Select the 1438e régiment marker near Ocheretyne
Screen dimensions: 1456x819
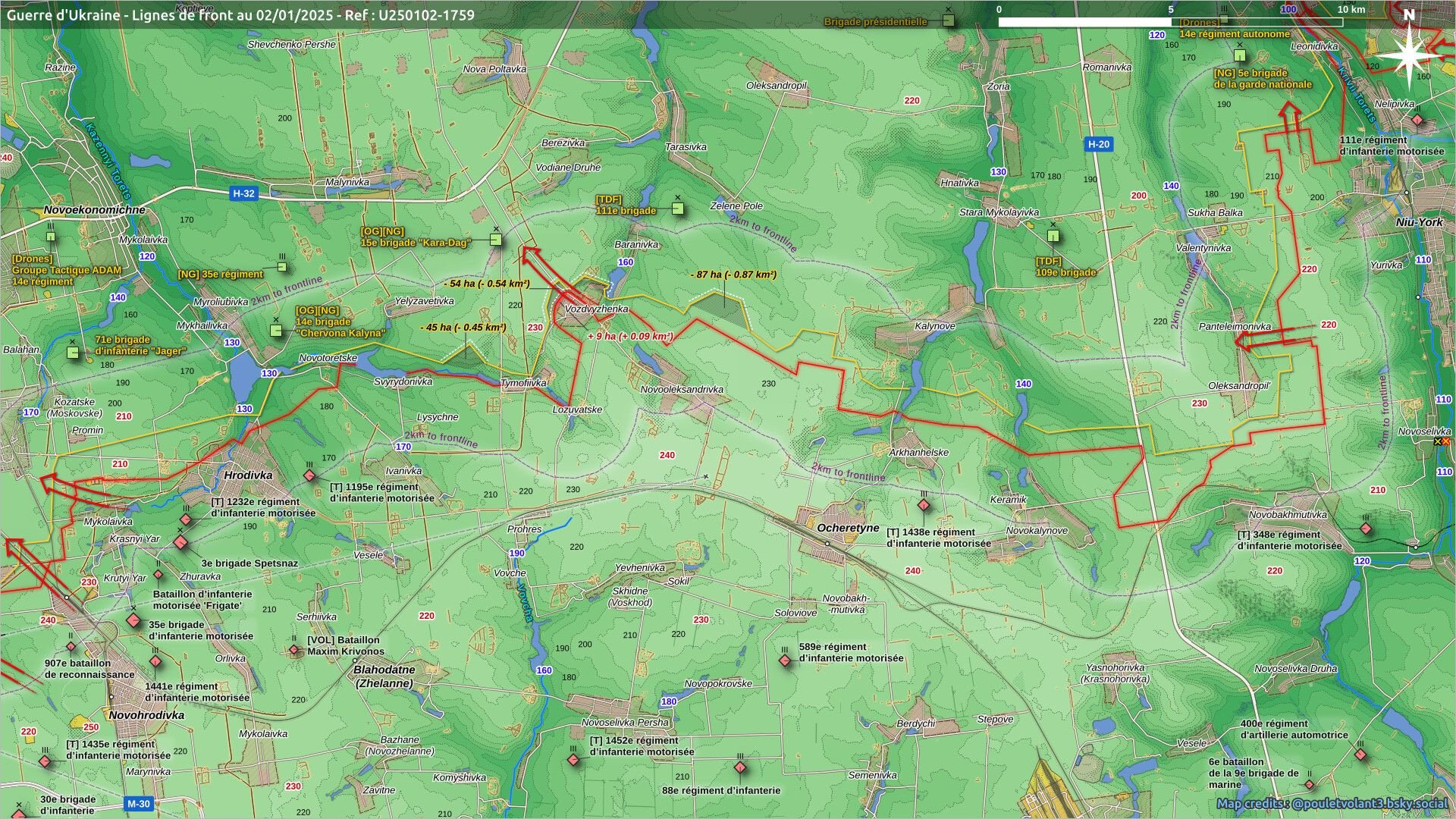point(924,505)
